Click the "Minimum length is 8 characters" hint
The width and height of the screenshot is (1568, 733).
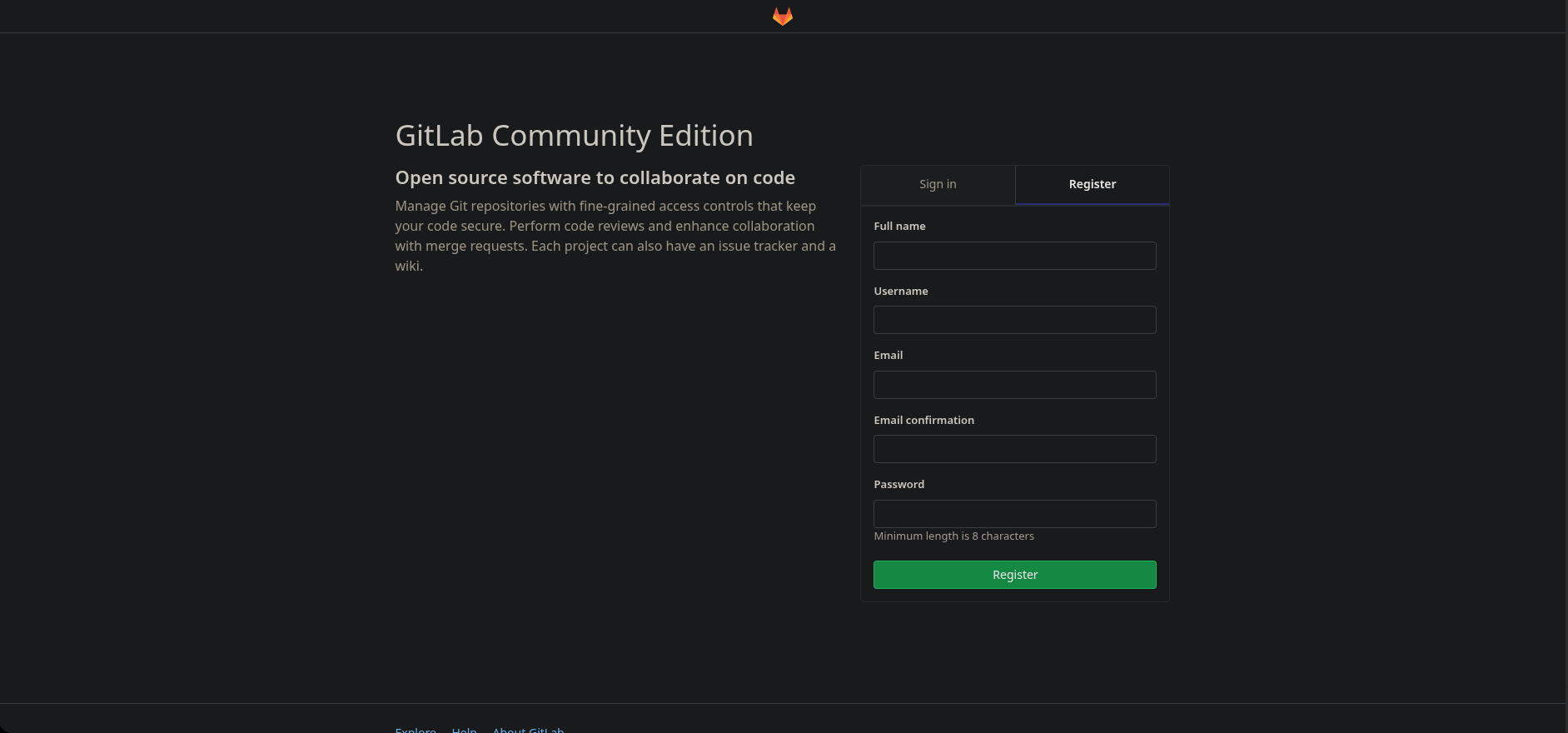click(954, 536)
